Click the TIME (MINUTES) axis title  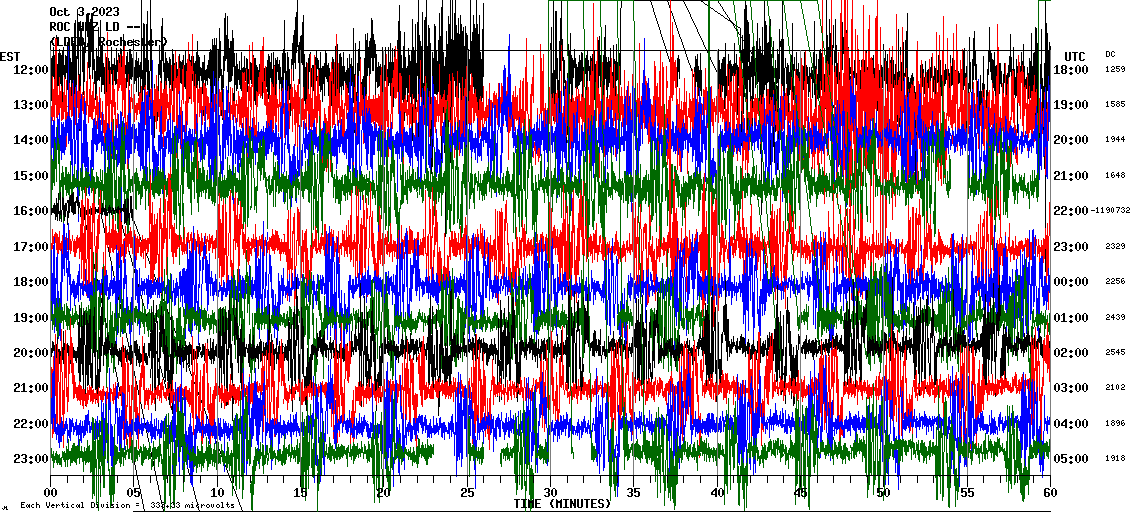click(562, 504)
